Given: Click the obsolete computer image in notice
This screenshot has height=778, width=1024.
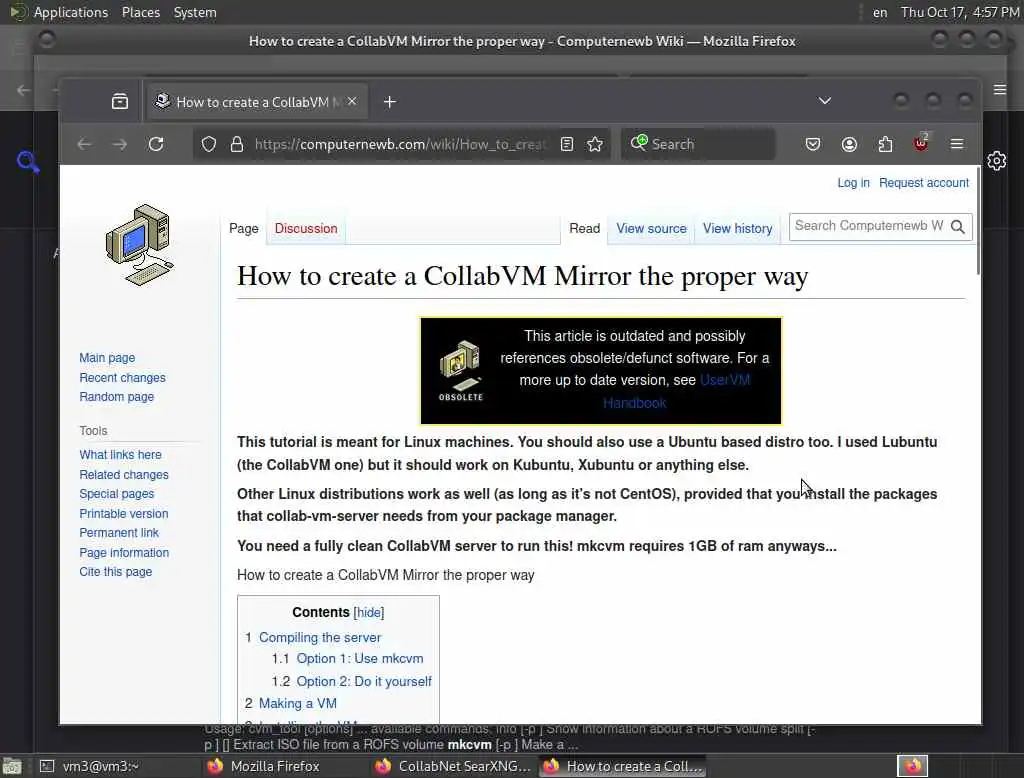Looking at the screenshot, I should click(460, 369).
